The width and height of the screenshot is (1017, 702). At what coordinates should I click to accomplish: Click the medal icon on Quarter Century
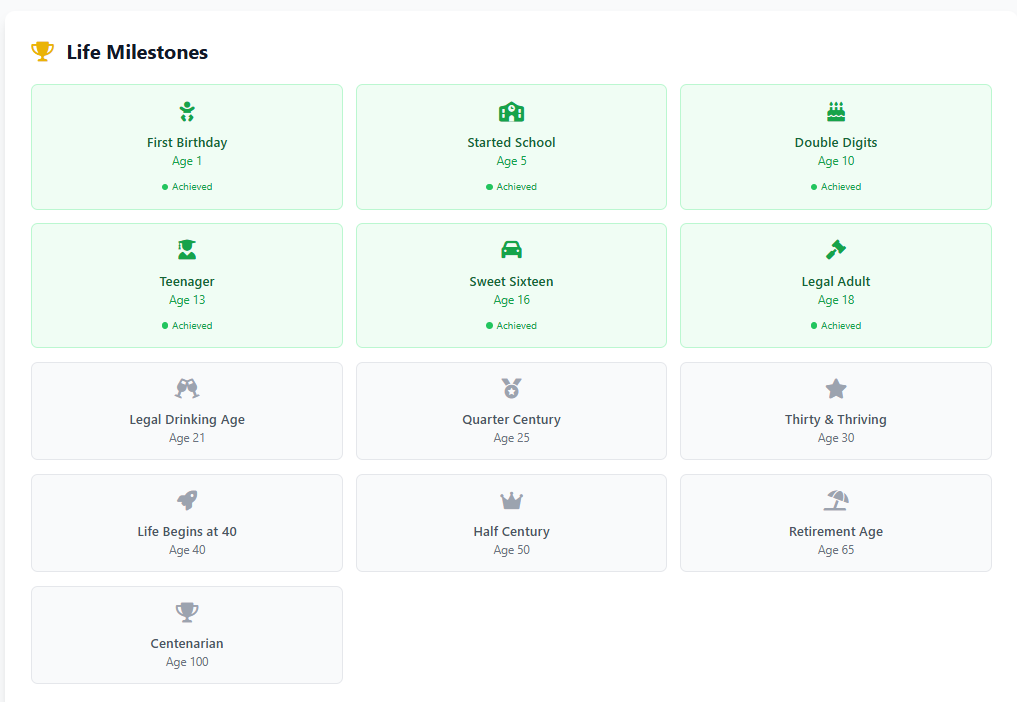coord(511,389)
